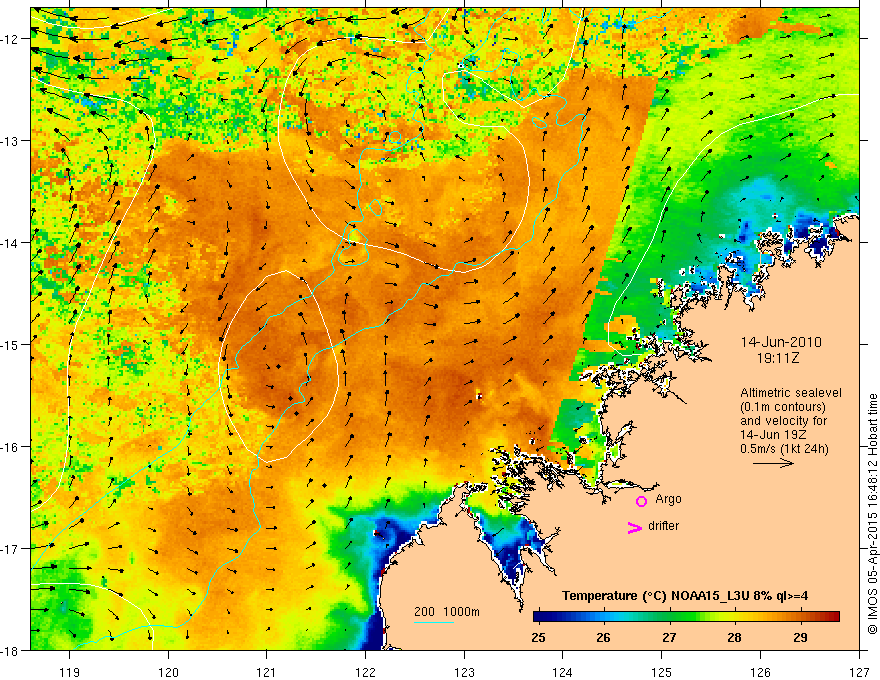The height and width of the screenshot is (680, 880).
Task: Click the 'and velocity for' caption line
Action: point(783,421)
